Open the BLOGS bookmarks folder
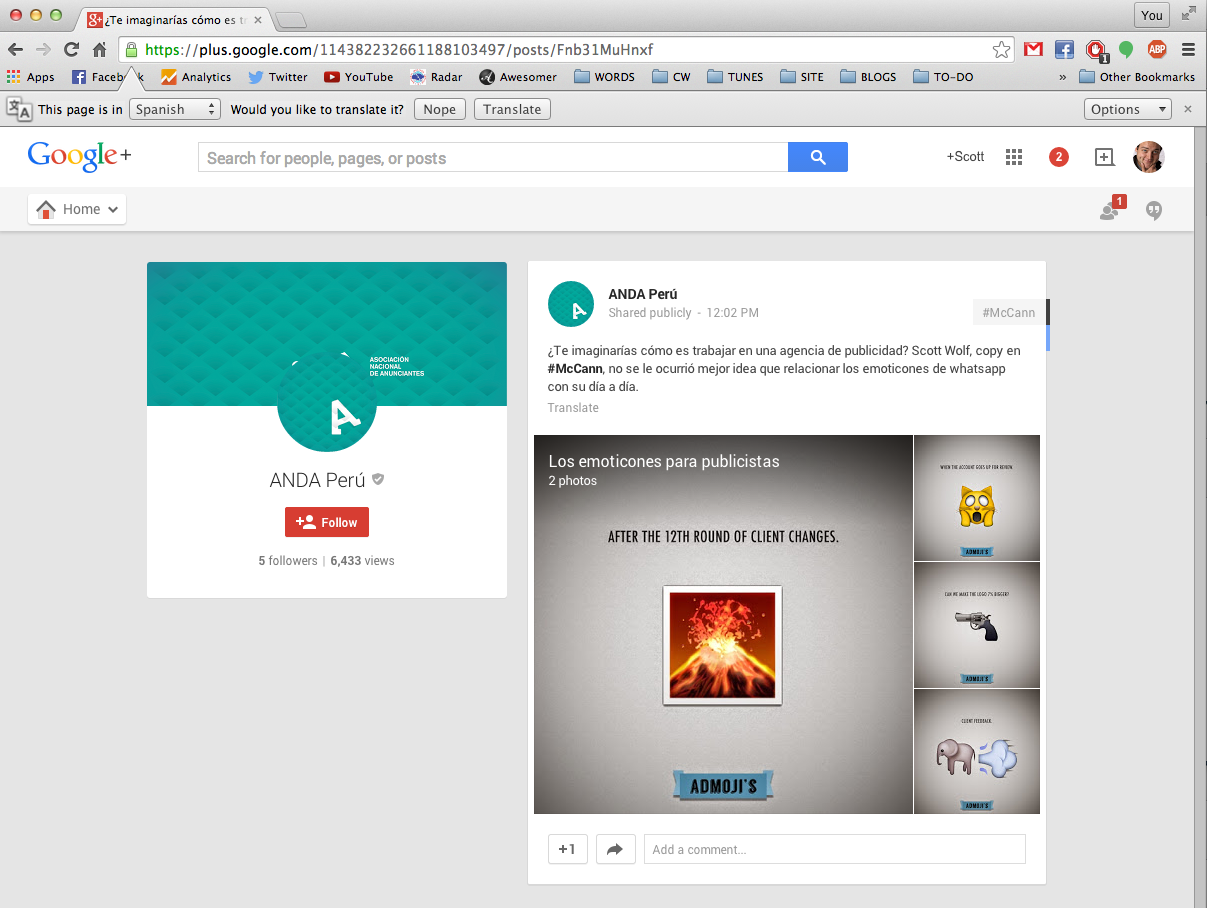Image resolution: width=1207 pixels, height=908 pixels. pos(869,77)
